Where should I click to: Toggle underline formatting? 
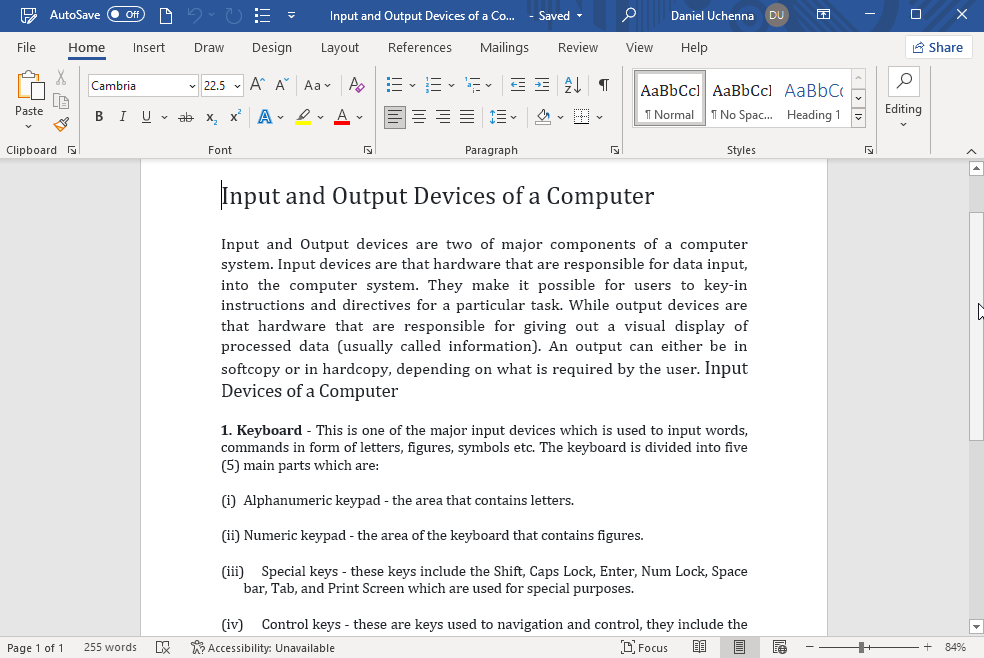tap(144, 117)
